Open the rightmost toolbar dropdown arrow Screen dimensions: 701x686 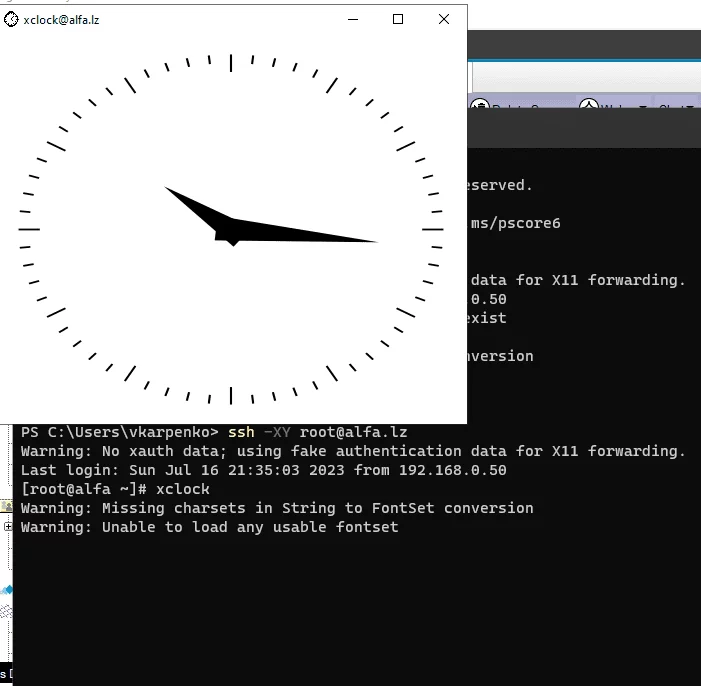coord(693,108)
